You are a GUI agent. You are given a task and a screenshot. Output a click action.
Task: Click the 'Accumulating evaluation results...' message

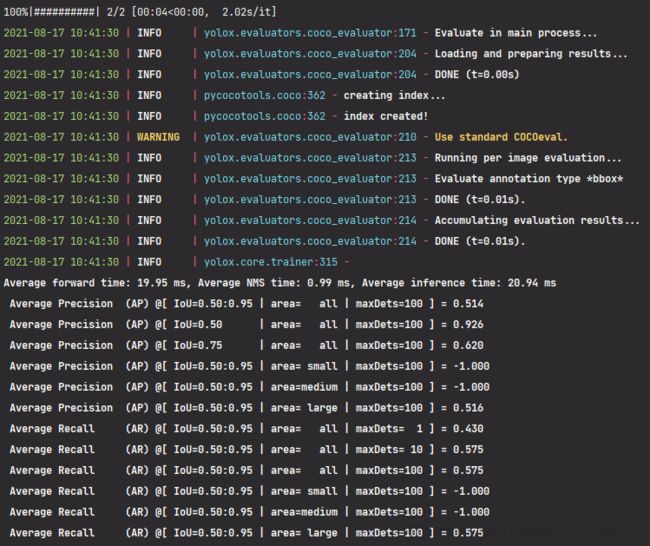537,220
